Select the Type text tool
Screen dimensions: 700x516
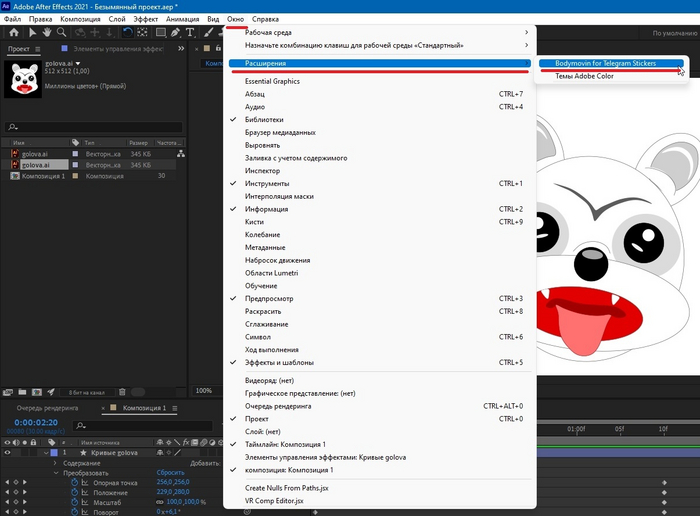click(x=190, y=32)
